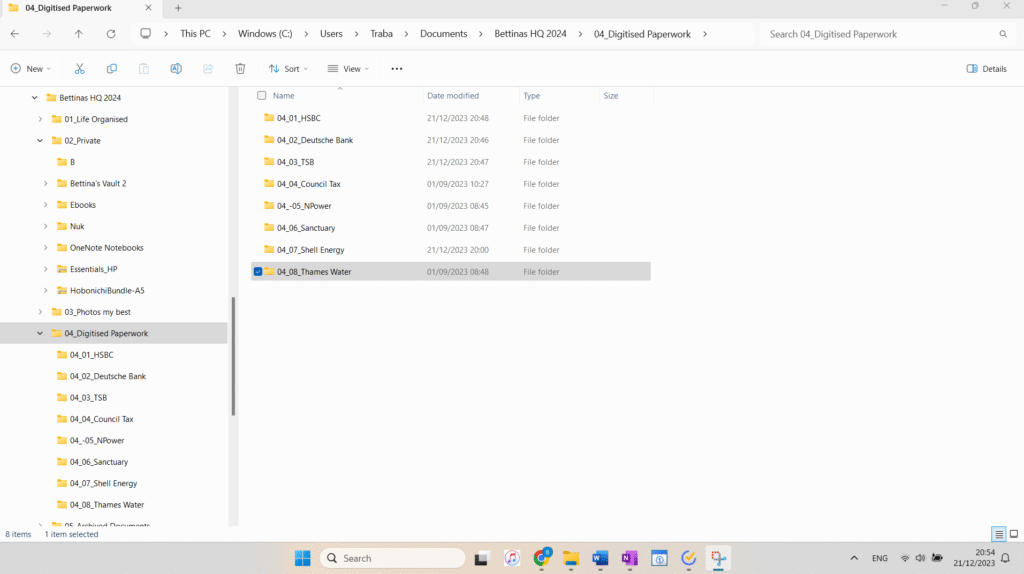Click the Cut scissors icon

[x=80, y=69]
